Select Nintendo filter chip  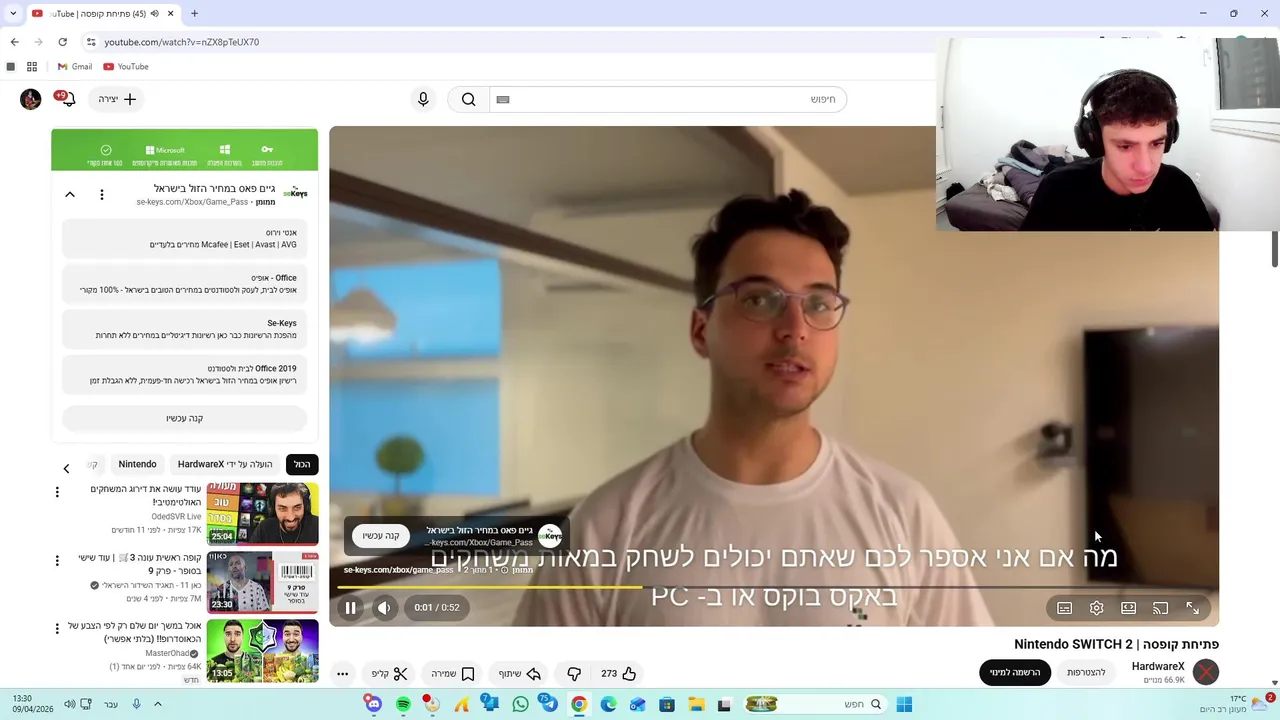click(x=137, y=464)
